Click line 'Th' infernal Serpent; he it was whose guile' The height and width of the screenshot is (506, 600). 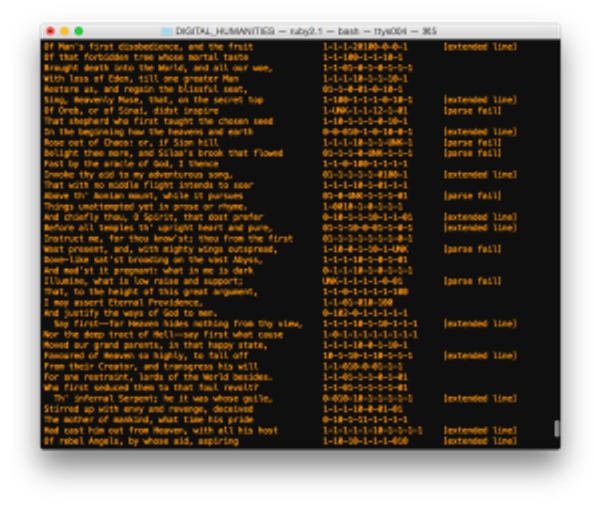pyautogui.click(x=163, y=398)
